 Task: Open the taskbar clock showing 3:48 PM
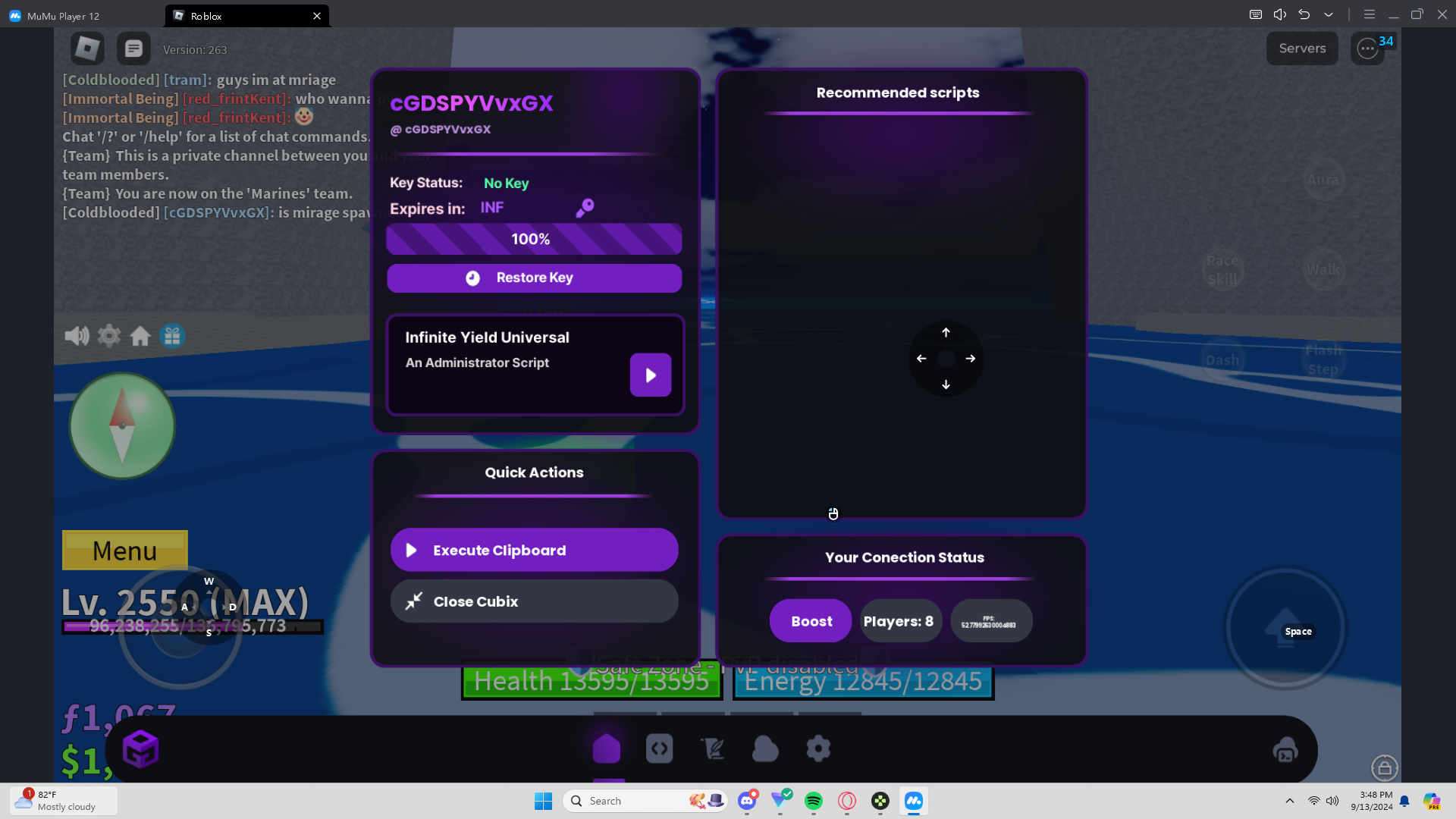[x=1372, y=801]
